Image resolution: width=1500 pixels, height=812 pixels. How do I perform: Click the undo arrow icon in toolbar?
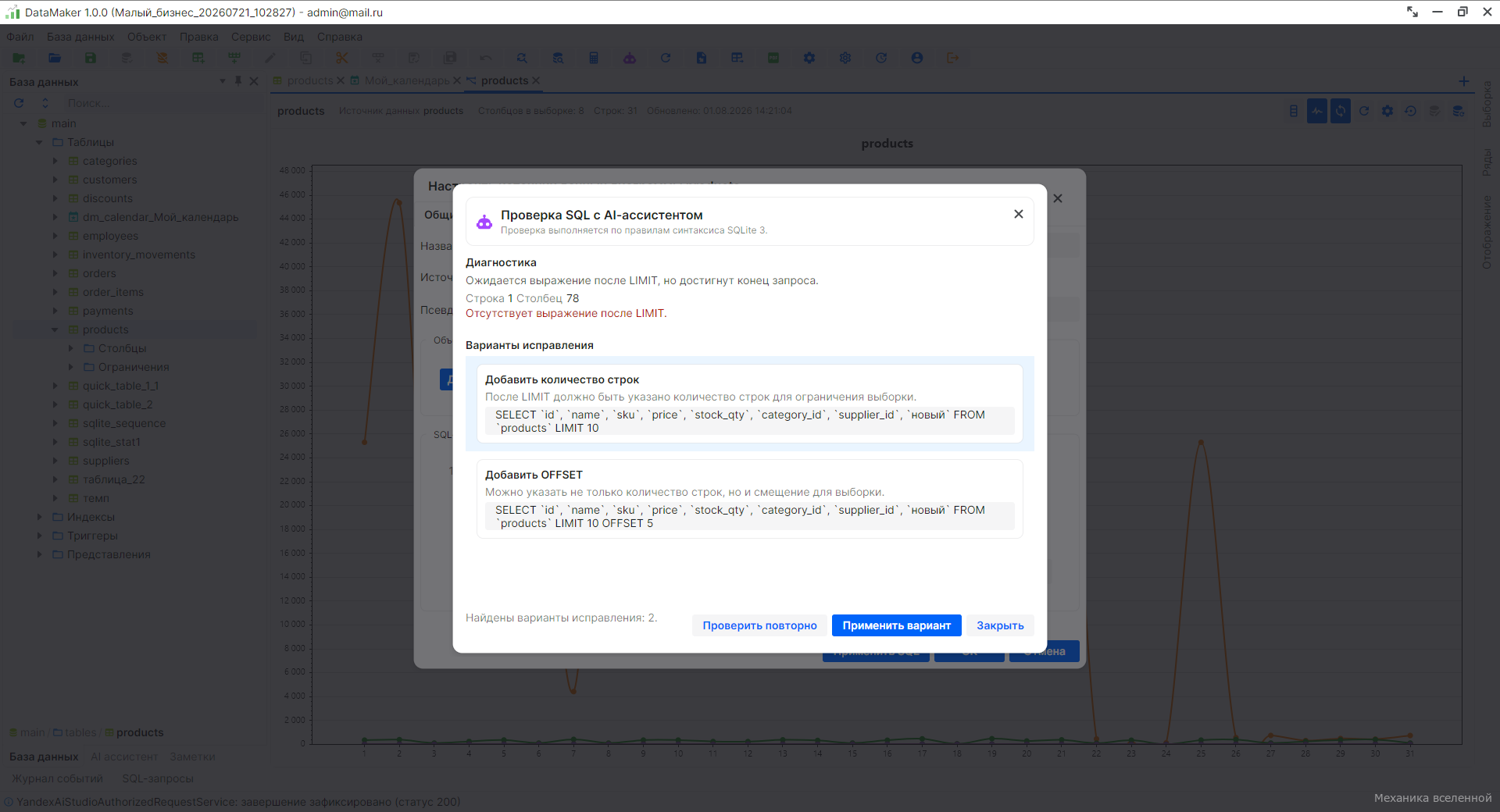(x=486, y=58)
